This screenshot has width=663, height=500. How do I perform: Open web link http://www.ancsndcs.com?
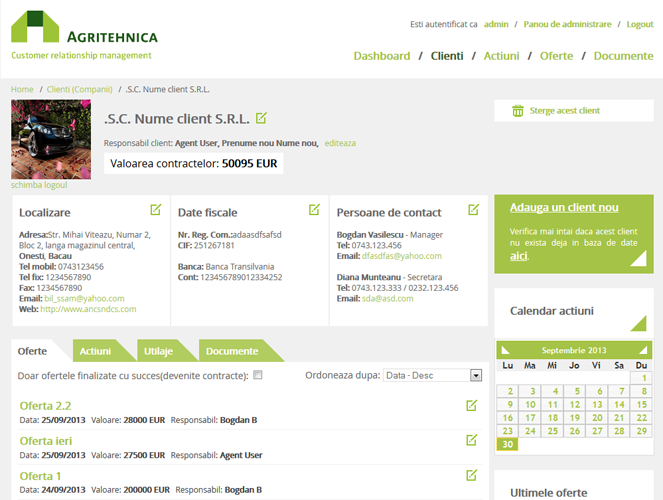(88, 309)
